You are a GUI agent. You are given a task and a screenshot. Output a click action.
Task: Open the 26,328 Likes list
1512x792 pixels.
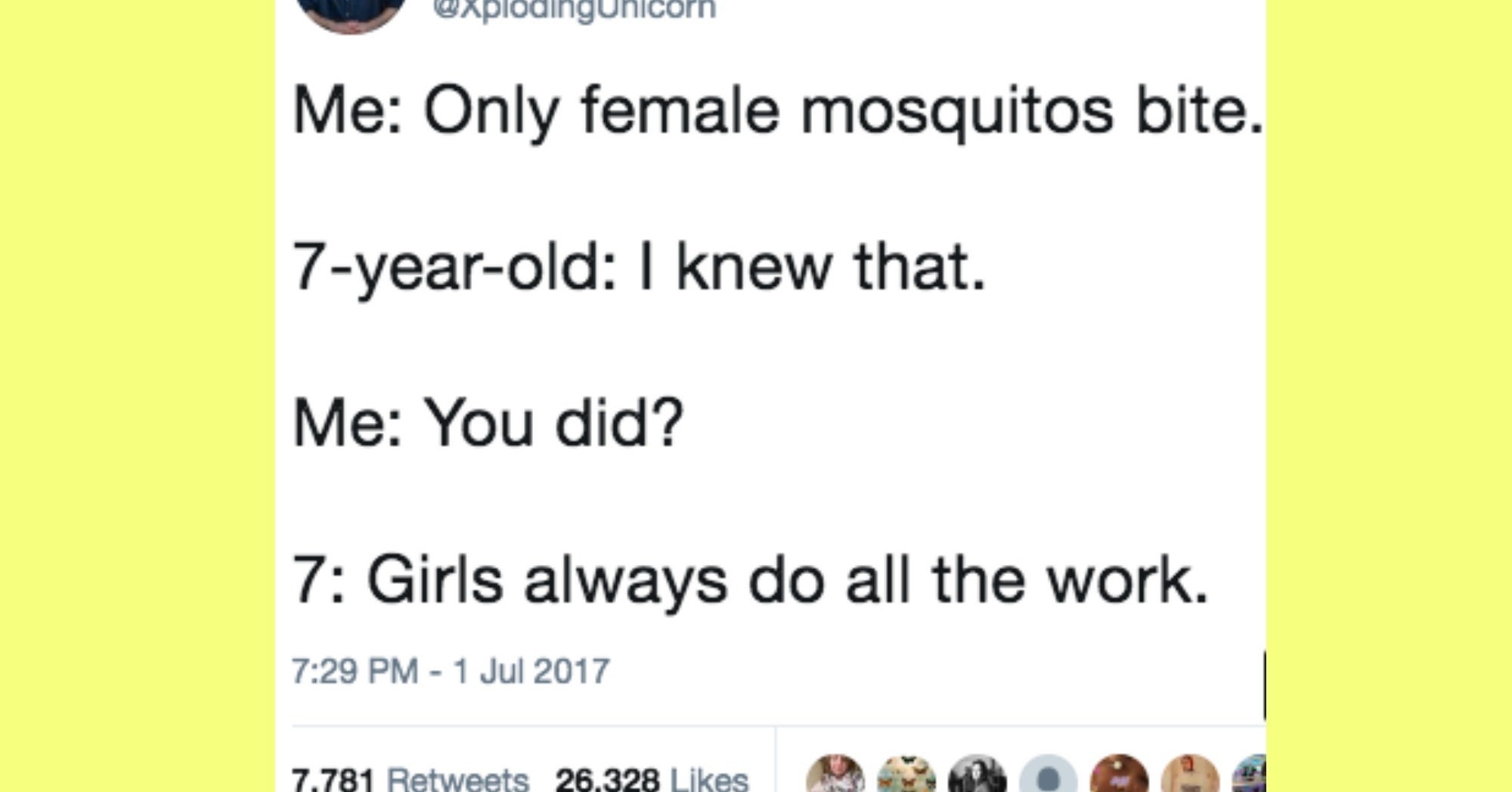tap(652, 779)
